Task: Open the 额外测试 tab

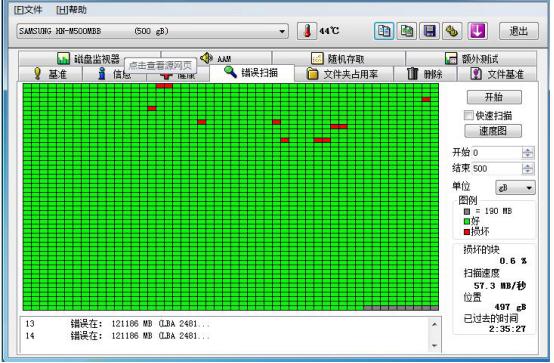Action: tap(471, 58)
